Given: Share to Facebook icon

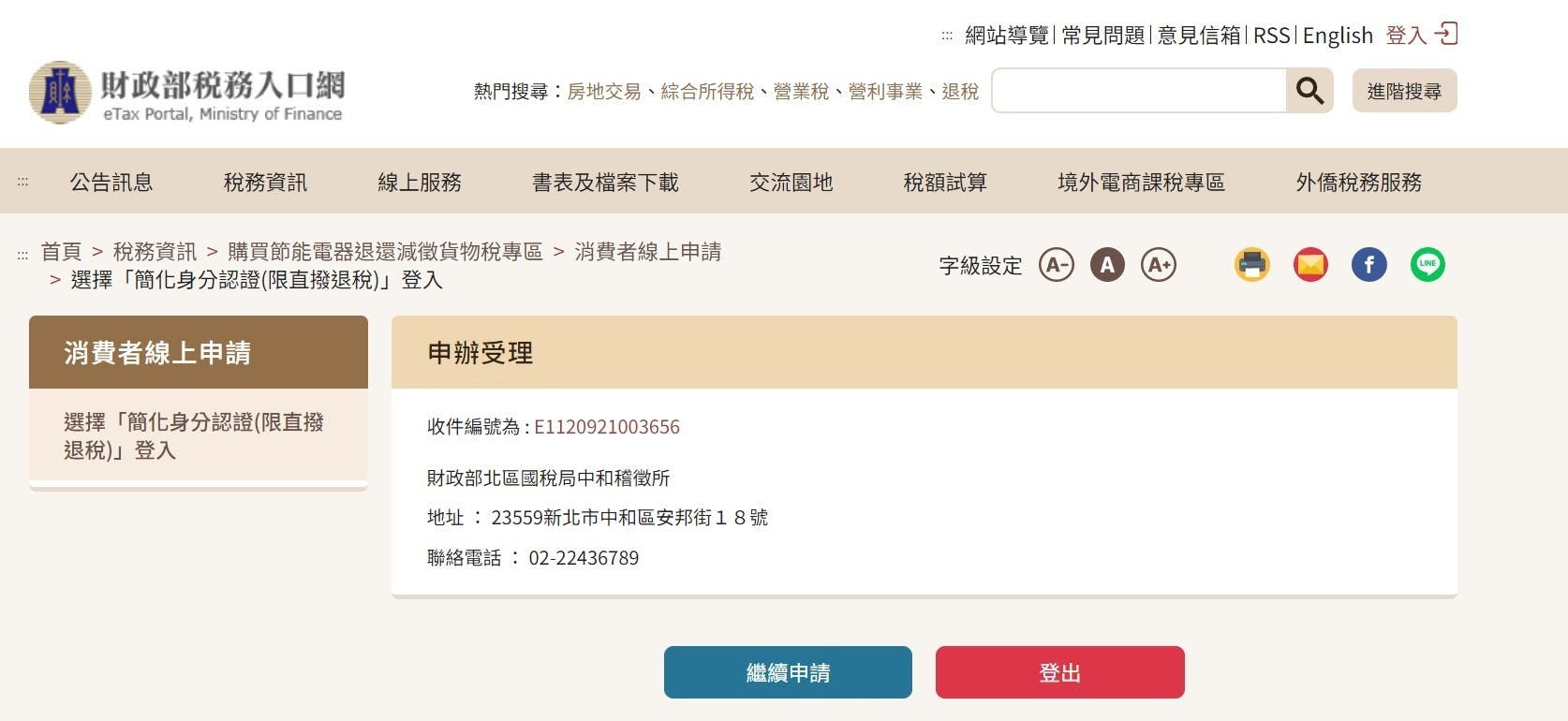Looking at the screenshot, I should pyautogui.click(x=1369, y=265).
